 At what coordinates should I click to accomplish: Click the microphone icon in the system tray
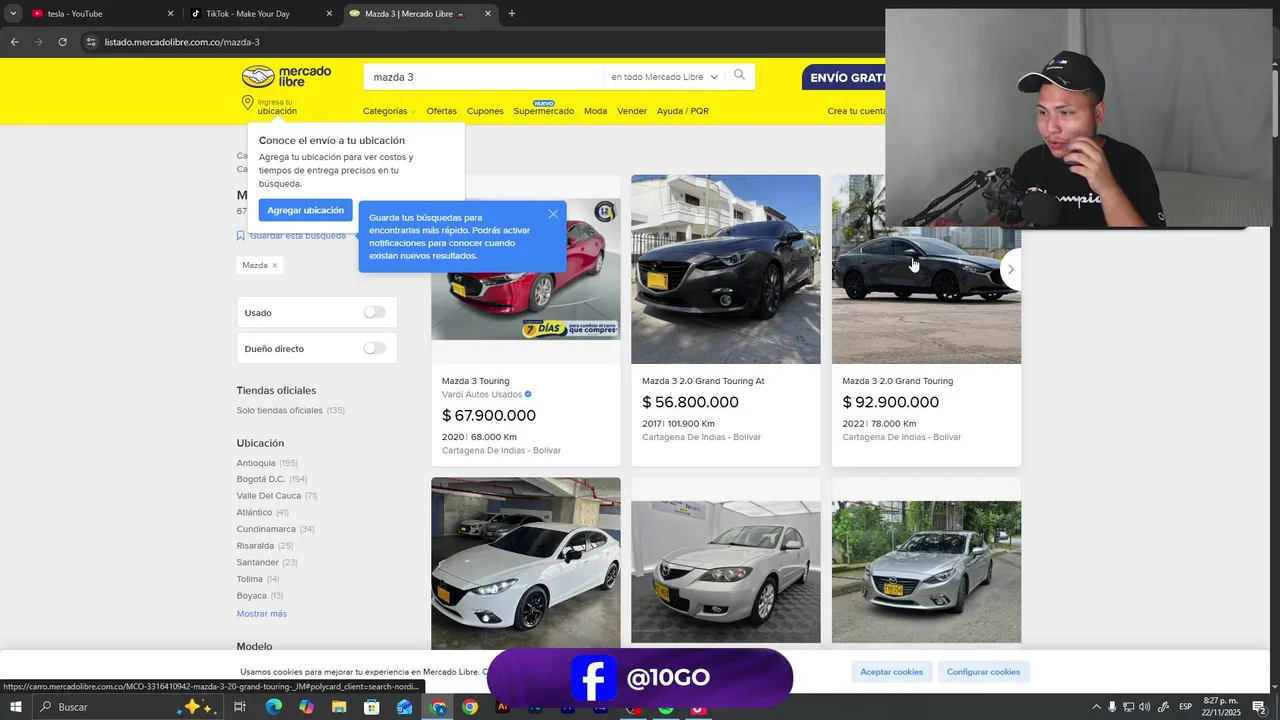pos(1112,707)
